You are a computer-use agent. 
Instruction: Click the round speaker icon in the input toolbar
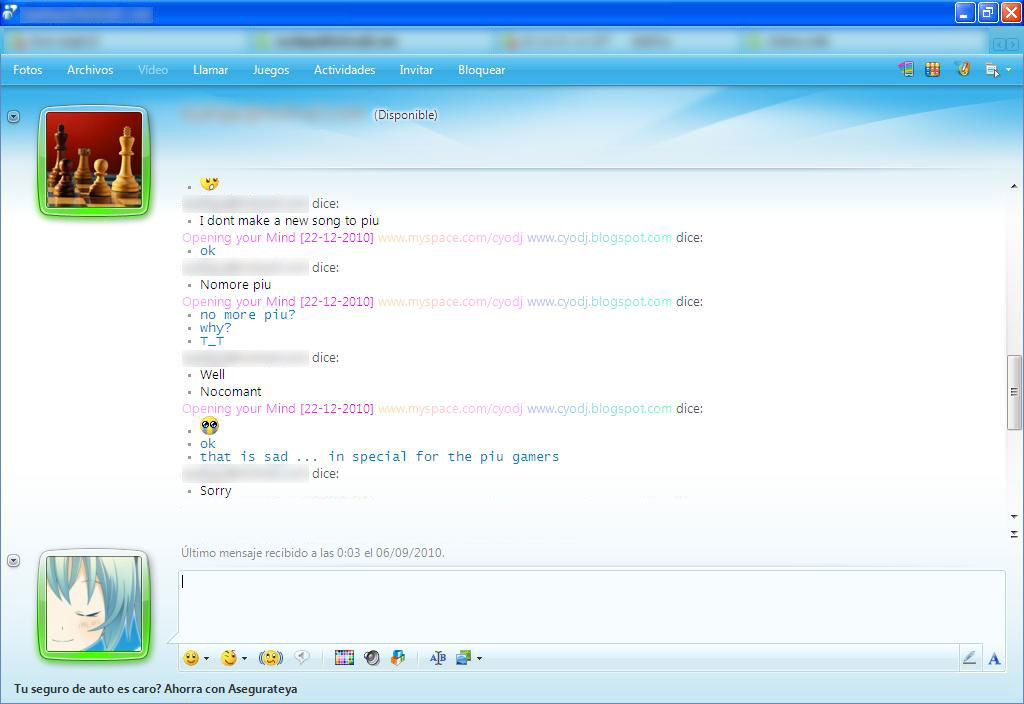[372, 658]
